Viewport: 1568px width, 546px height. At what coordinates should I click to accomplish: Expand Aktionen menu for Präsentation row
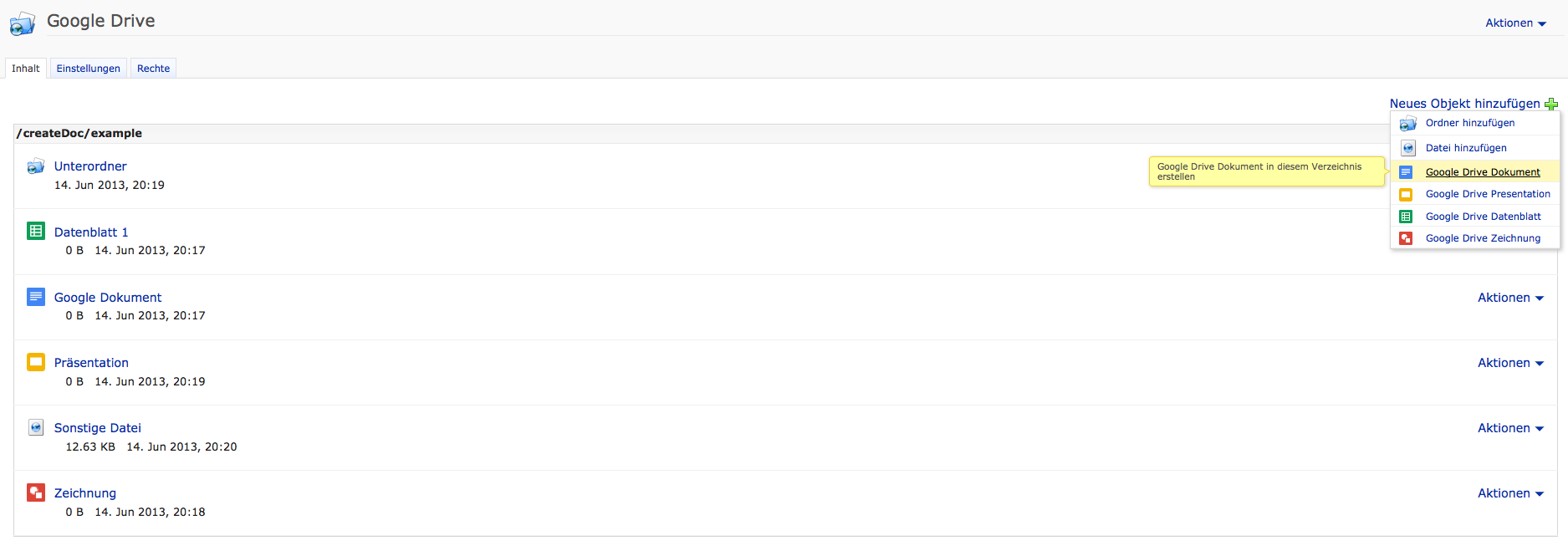[x=1510, y=363]
